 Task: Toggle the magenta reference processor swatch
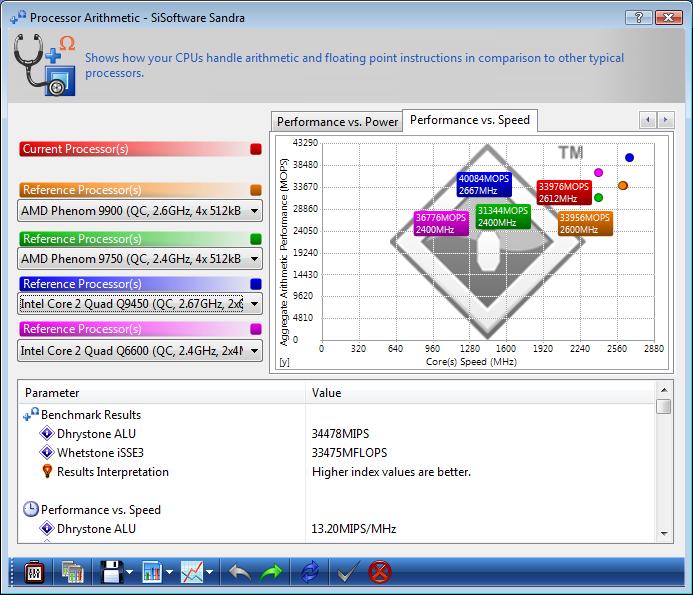point(255,329)
